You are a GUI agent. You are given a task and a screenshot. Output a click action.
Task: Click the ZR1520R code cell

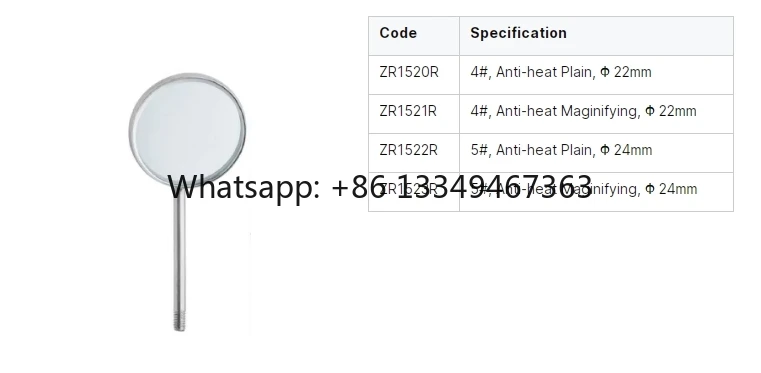414,75
